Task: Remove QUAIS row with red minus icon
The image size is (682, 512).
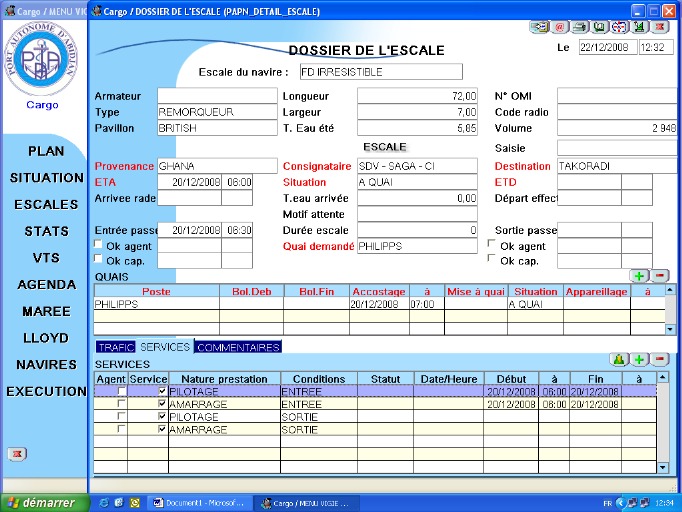Action: pyautogui.click(x=660, y=275)
